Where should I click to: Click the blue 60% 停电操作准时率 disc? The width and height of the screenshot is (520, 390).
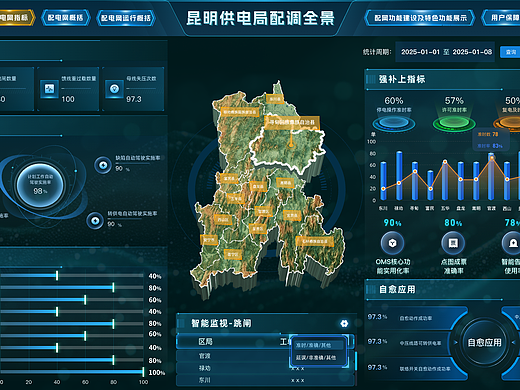pyautogui.click(x=394, y=123)
